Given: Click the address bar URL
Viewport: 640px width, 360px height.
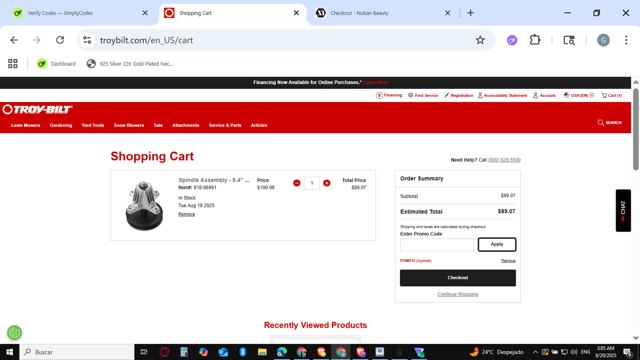Looking at the screenshot, I should 146,40.
